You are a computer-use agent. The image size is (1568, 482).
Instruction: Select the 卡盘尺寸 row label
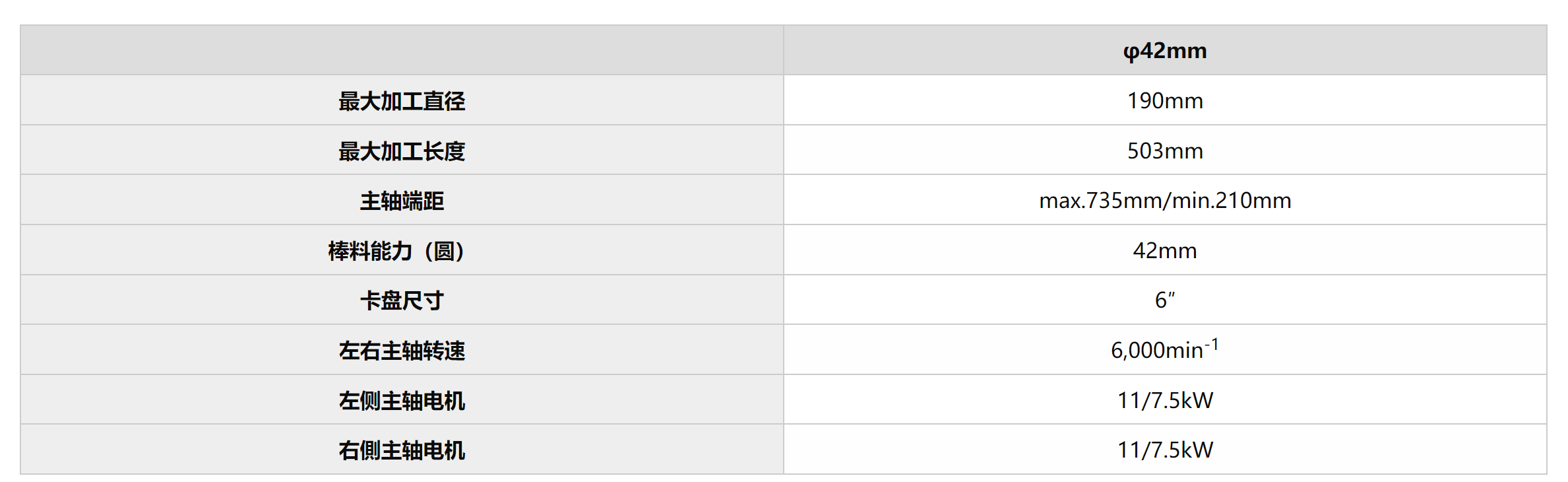click(x=402, y=300)
